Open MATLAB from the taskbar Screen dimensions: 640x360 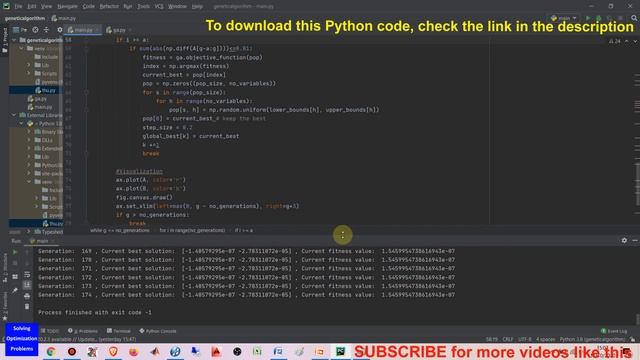pos(155,351)
